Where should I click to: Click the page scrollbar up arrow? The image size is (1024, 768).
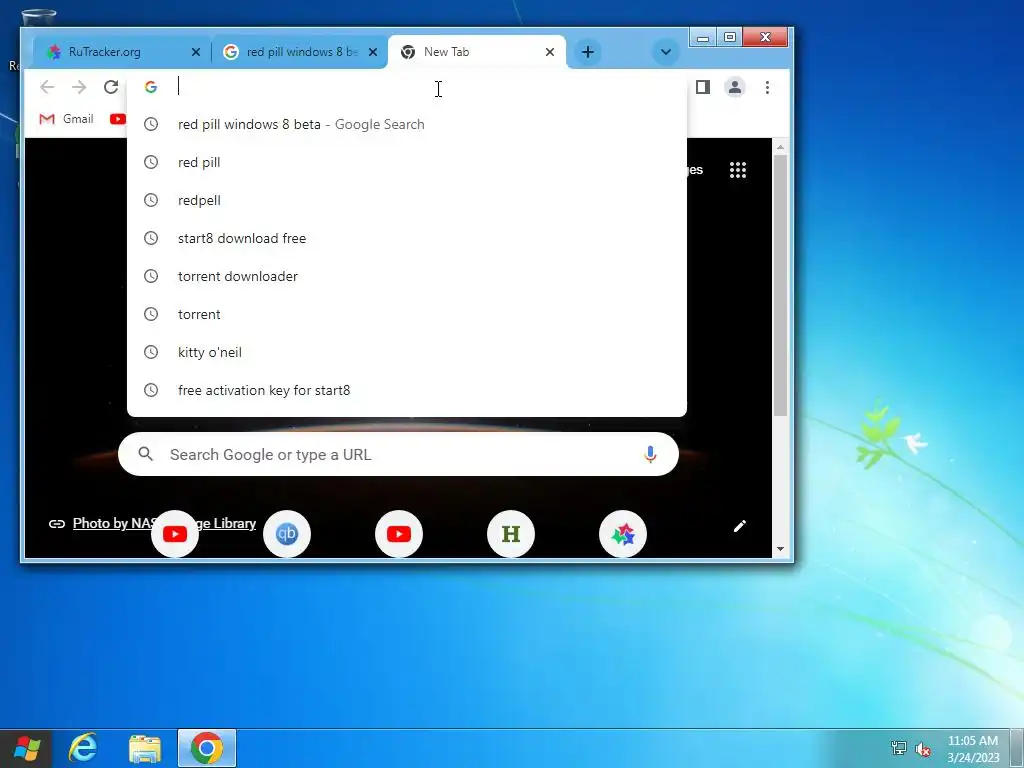tap(780, 148)
